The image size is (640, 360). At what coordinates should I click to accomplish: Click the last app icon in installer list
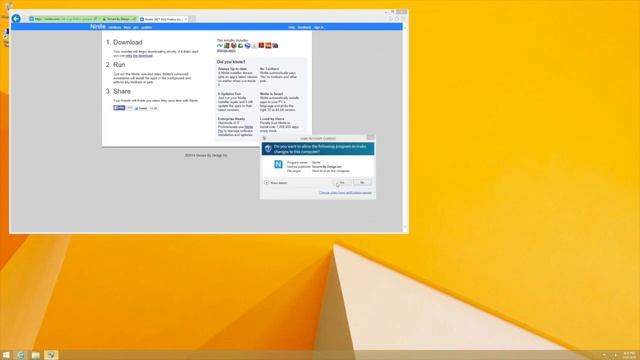click(x=275, y=45)
